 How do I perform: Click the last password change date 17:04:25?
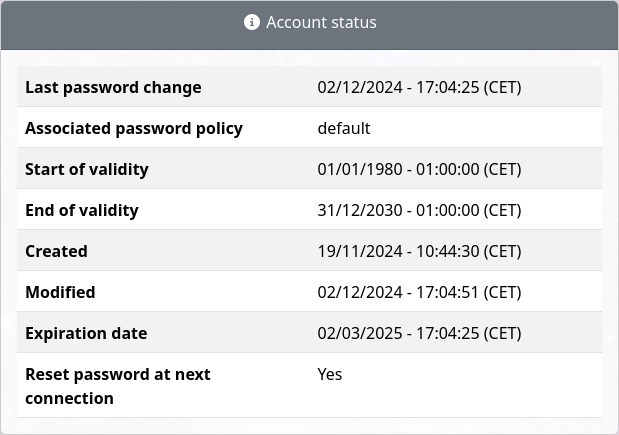[419, 87]
